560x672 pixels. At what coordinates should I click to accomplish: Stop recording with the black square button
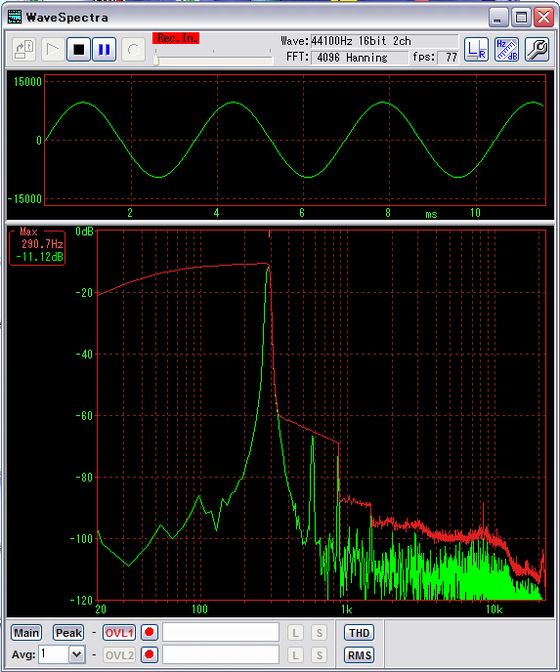pyautogui.click(x=79, y=50)
